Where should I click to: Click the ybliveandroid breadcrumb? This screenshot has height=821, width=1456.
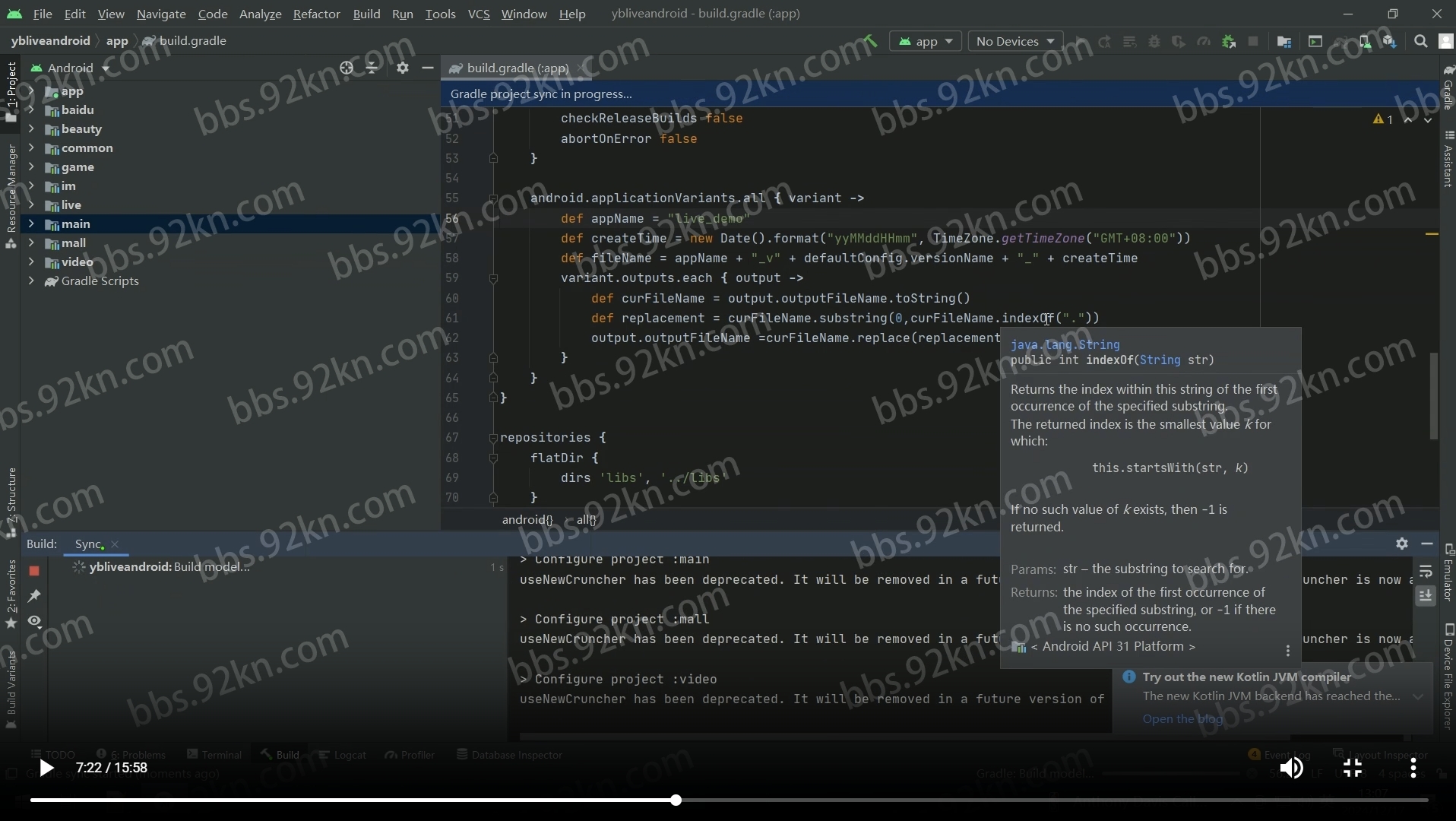click(x=51, y=41)
